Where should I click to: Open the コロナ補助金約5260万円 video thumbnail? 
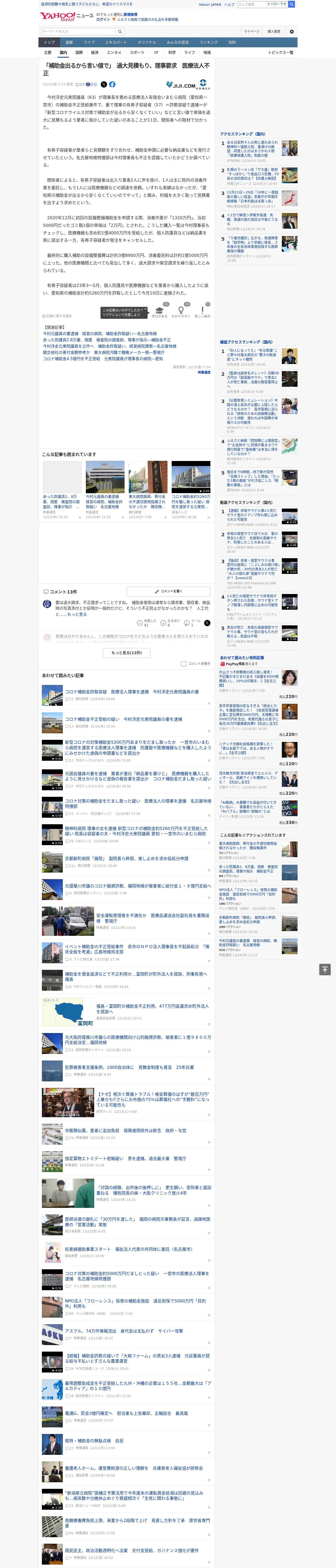tap(191, 477)
